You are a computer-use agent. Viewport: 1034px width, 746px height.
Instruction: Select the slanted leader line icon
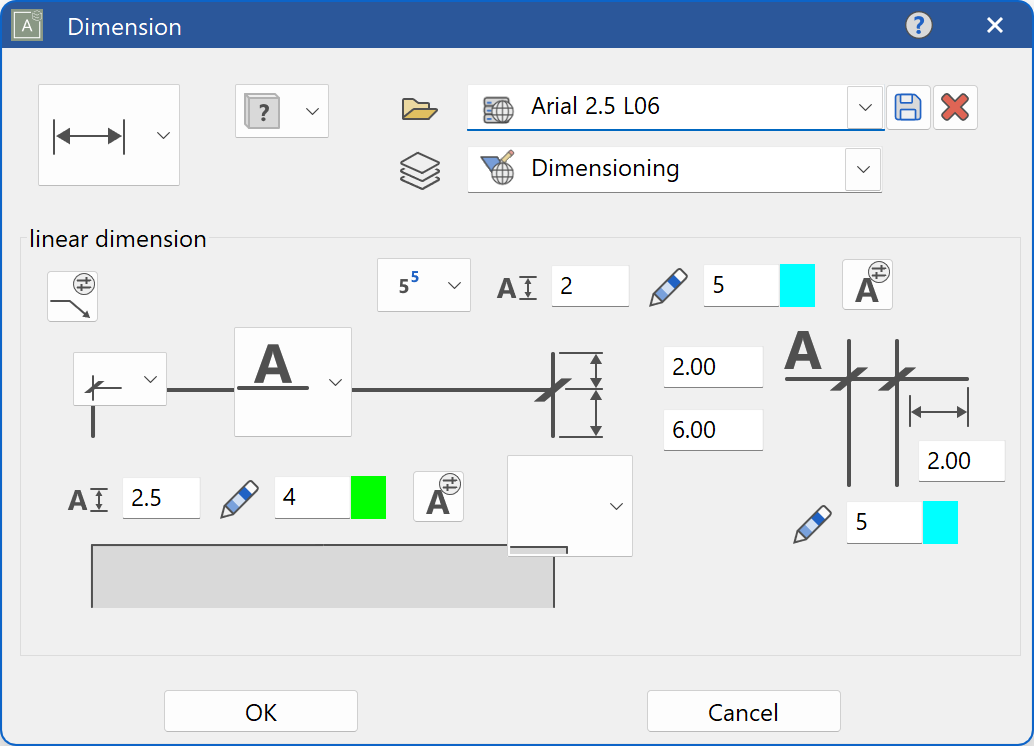[73, 296]
